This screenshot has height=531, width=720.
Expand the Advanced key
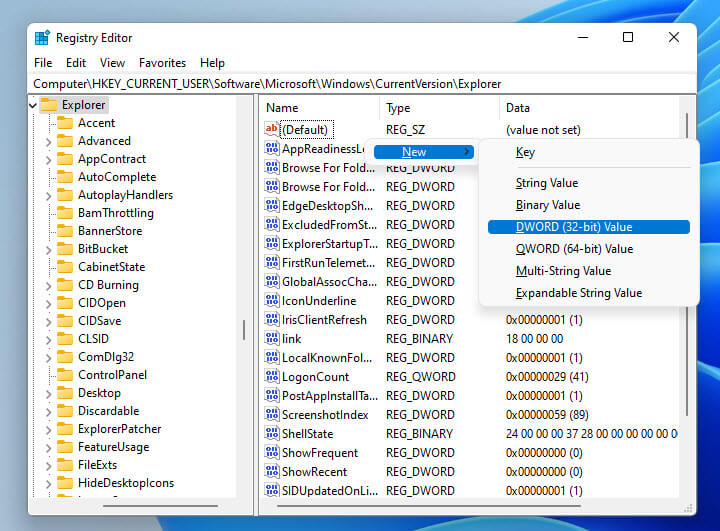(48, 142)
